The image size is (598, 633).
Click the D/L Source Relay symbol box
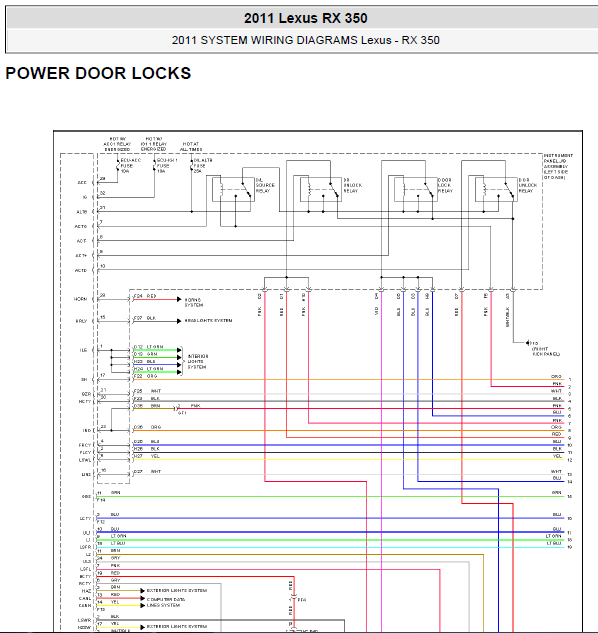(x=233, y=189)
